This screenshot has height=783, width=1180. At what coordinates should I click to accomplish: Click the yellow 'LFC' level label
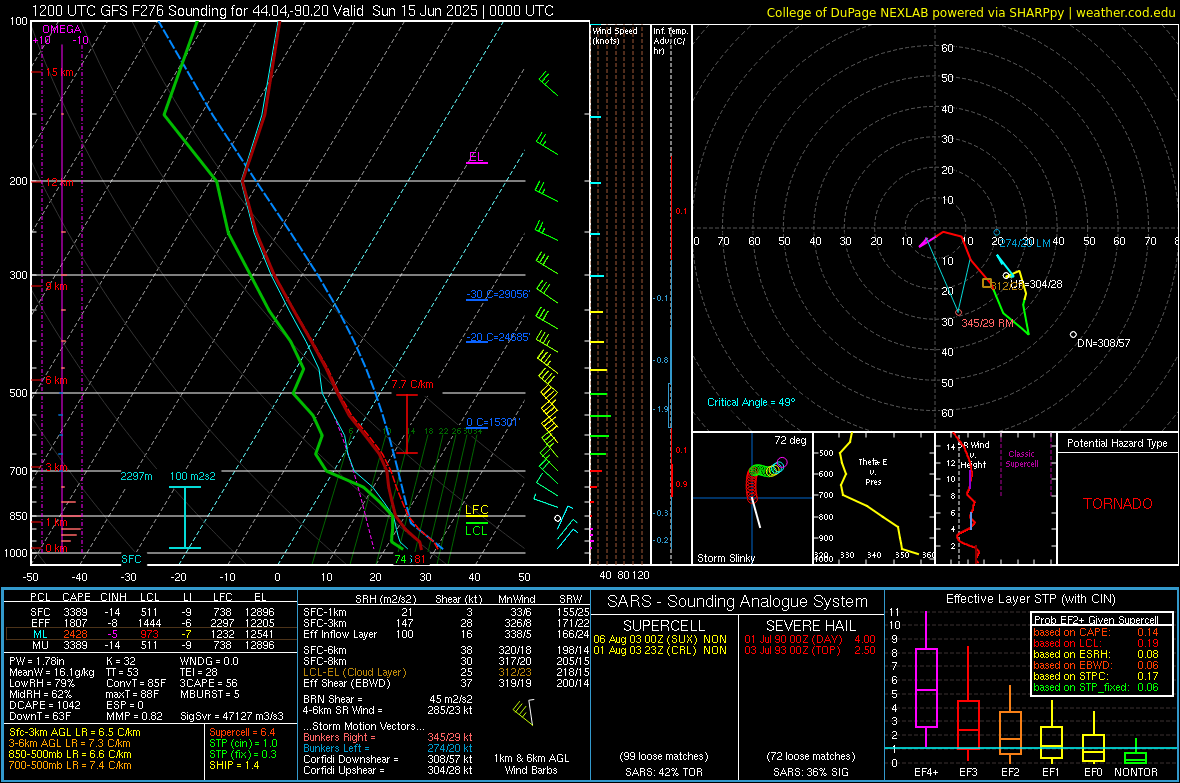(476, 510)
